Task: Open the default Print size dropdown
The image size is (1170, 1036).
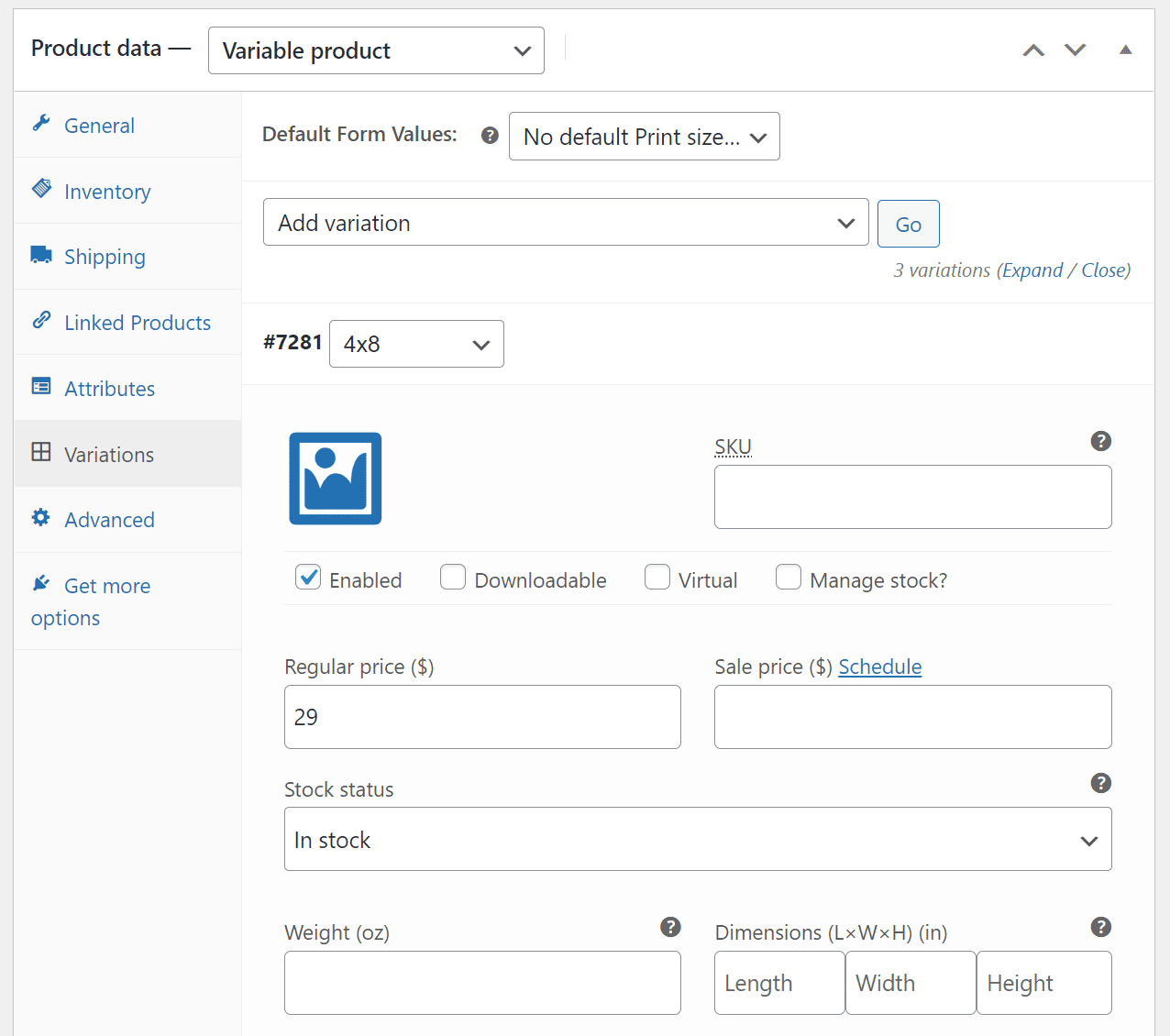Action: [x=645, y=137]
